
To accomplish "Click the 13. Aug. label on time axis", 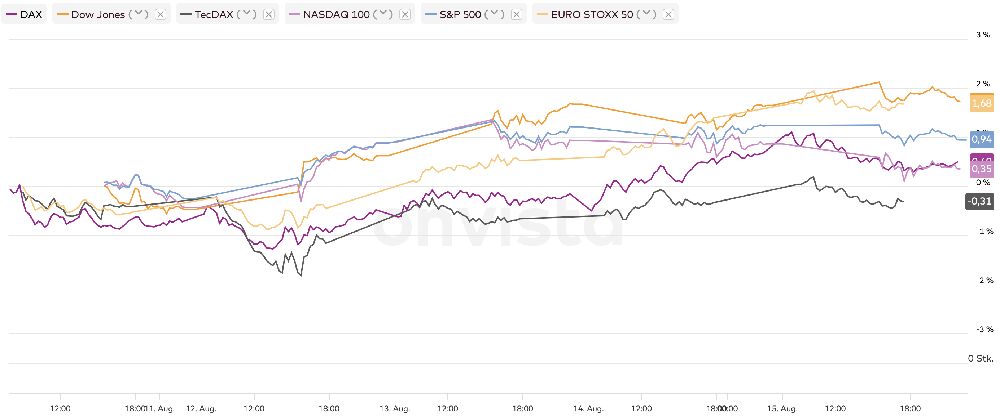I will pyautogui.click(x=392, y=408).
